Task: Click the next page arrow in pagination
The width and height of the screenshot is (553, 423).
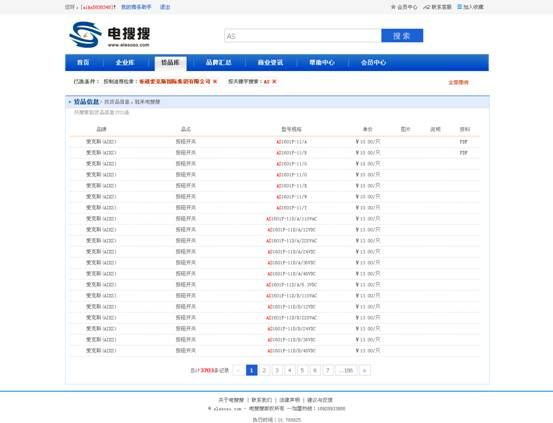Action: [x=365, y=370]
